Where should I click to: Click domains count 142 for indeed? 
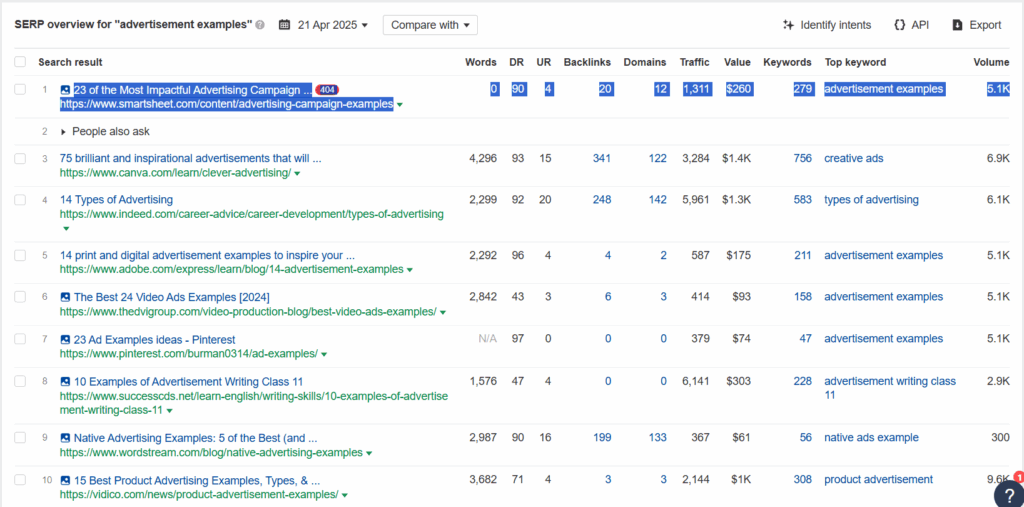pyautogui.click(x=658, y=200)
